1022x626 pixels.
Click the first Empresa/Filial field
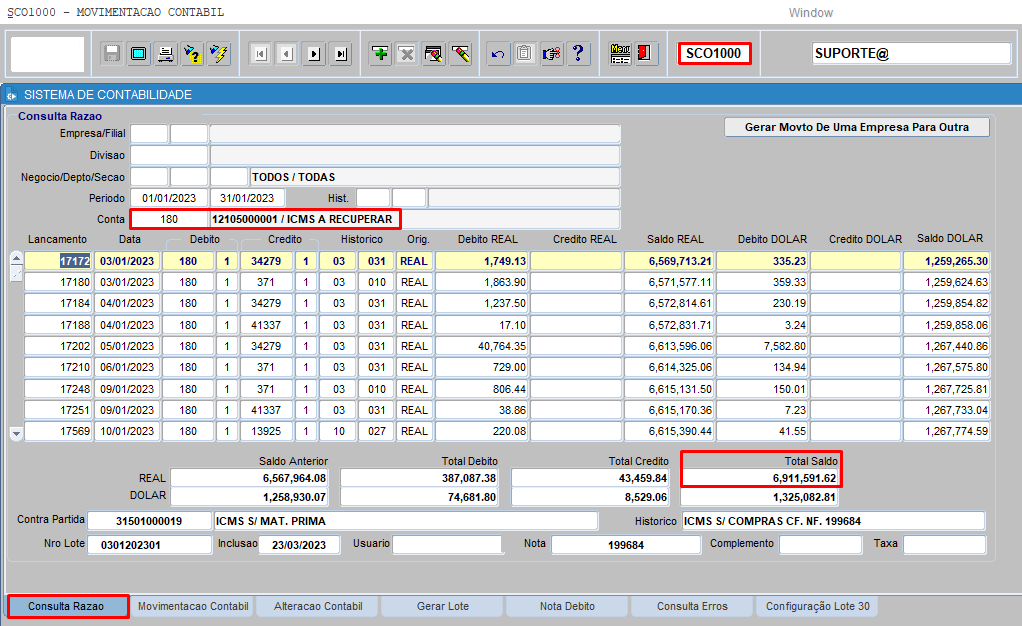pos(149,134)
